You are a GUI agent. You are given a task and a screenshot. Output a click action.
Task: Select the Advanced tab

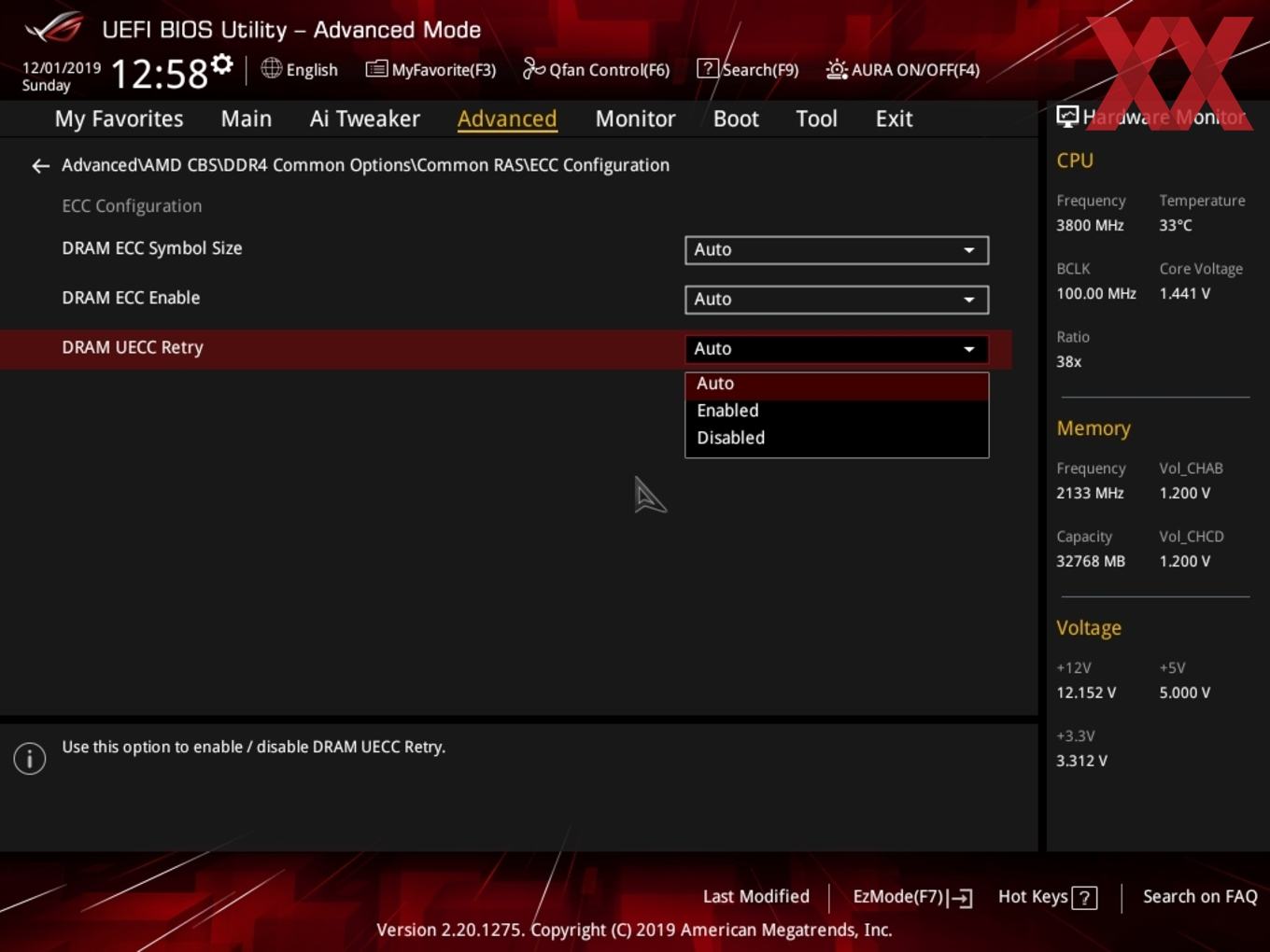[x=507, y=119]
